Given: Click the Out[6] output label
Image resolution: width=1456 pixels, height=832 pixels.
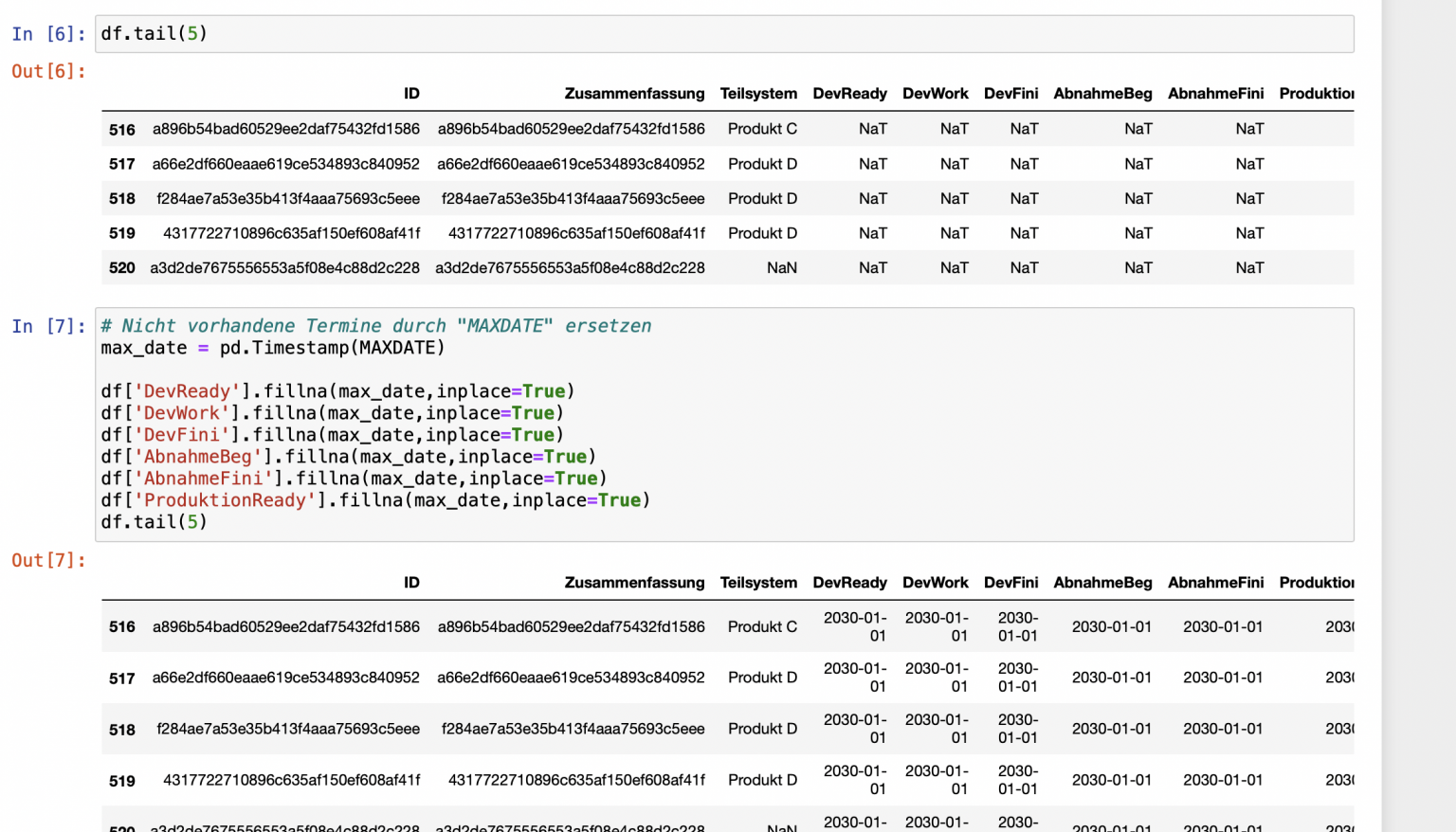Looking at the screenshot, I should [x=47, y=70].
